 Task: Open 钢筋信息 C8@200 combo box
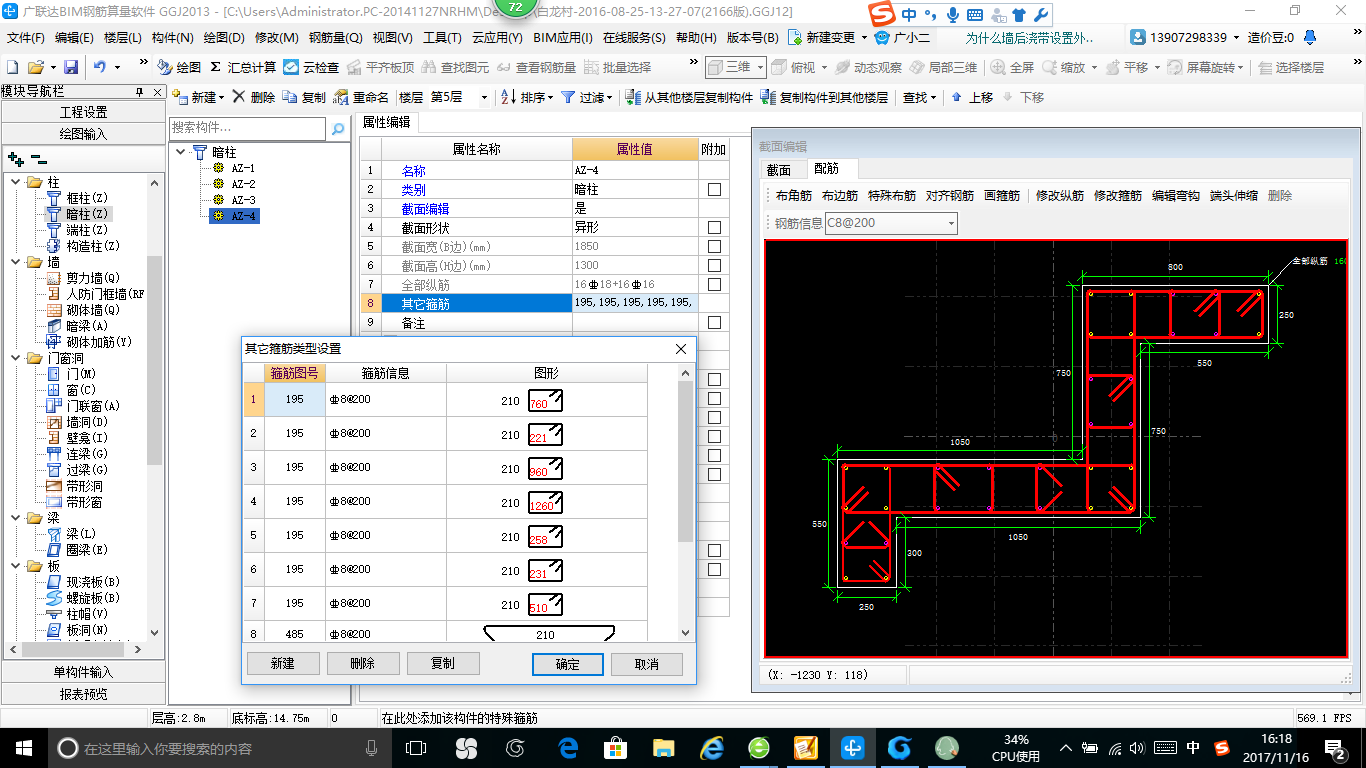891,223
